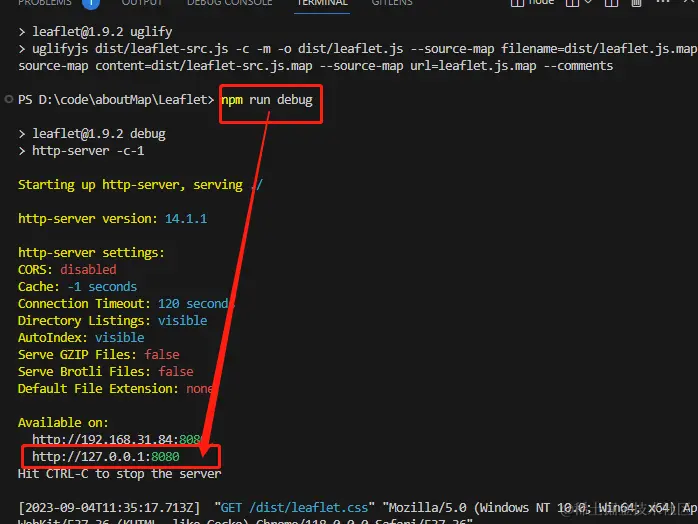
Task: Open the DEBUG CONSOLE tab
Action: [x=230, y=3]
